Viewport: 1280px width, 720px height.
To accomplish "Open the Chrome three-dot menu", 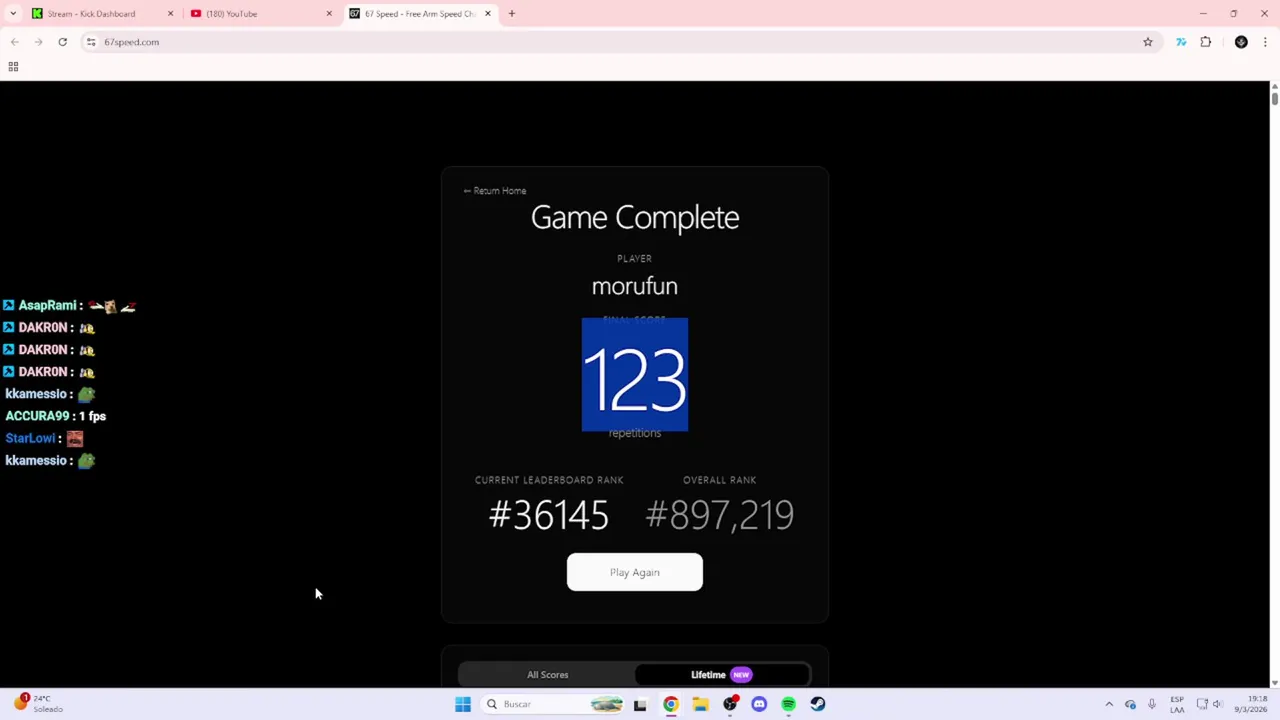I will (x=1265, y=42).
